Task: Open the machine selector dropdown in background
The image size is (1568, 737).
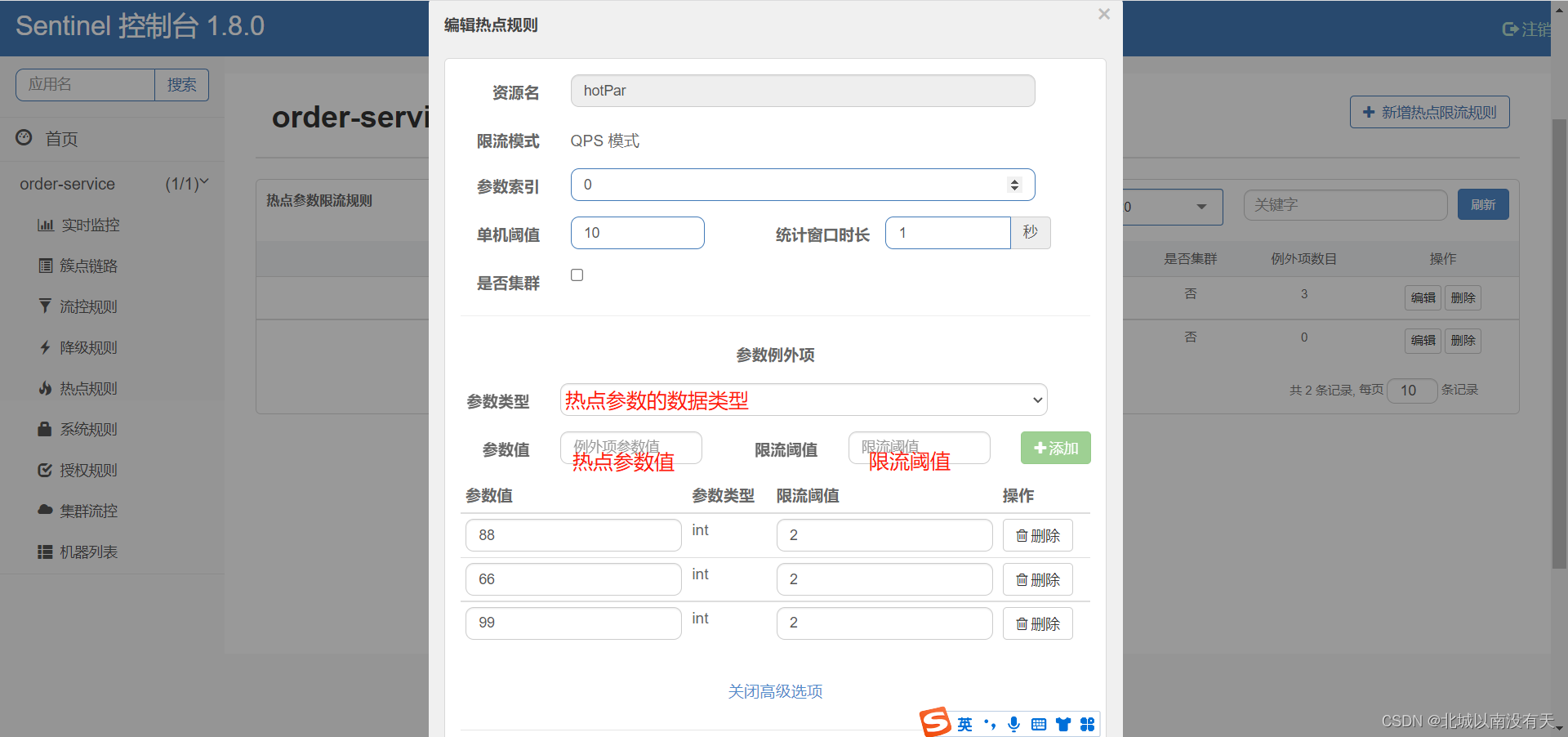Action: (1173, 207)
